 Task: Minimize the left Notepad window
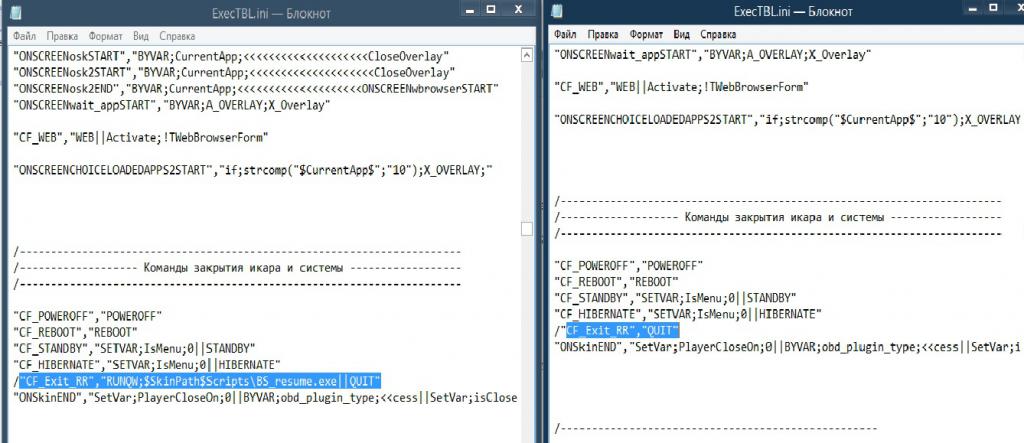(x=468, y=9)
